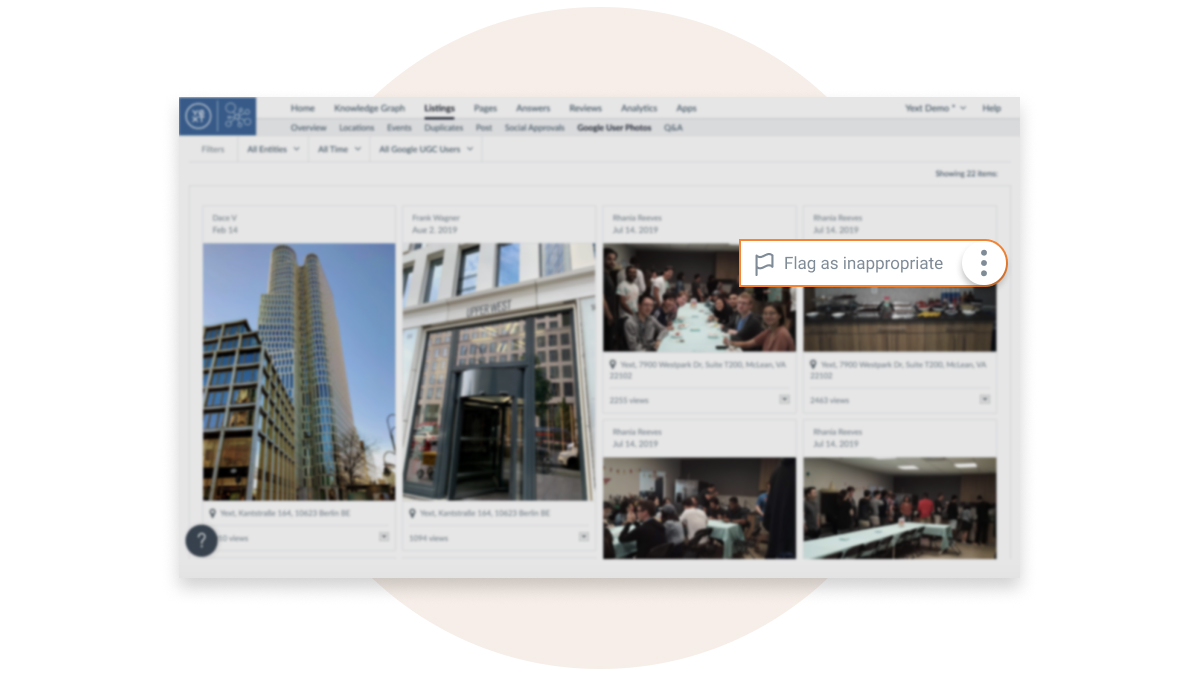This screenshot has width=1200, height=675.
Task: Go to the Home tab
Action: (x=302, y=108)
